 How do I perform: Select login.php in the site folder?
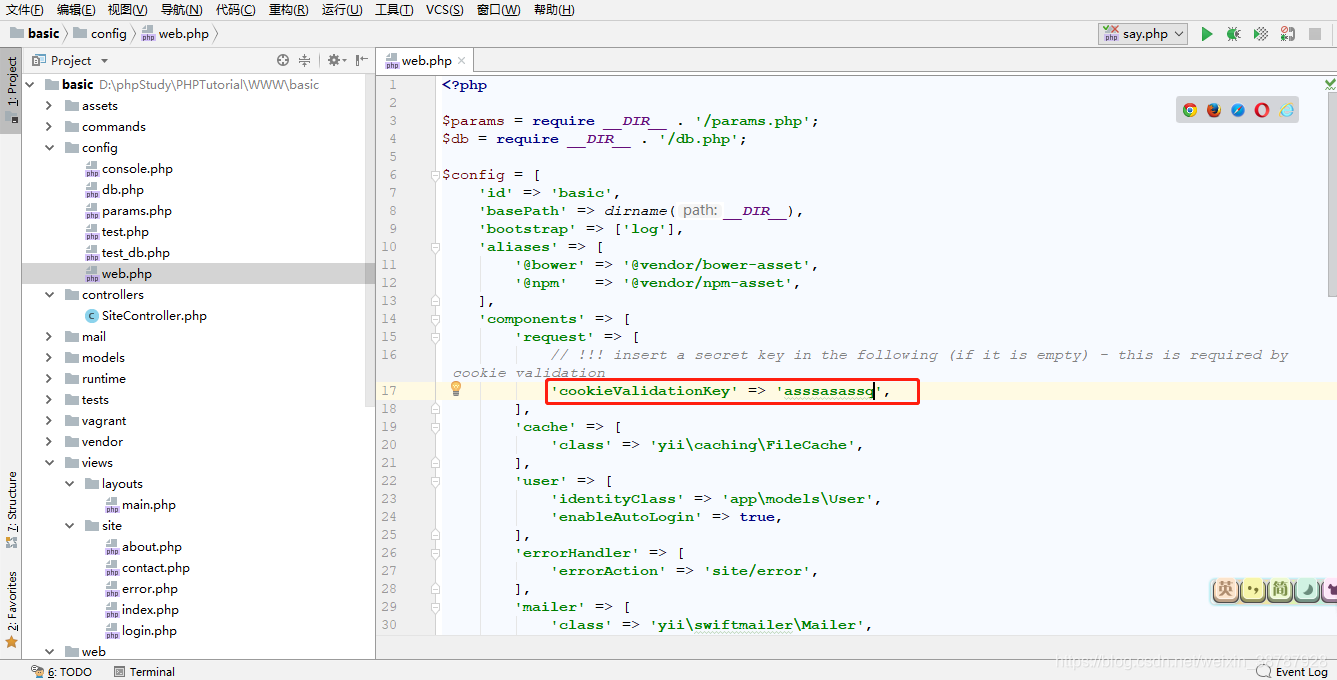[149, 631]
